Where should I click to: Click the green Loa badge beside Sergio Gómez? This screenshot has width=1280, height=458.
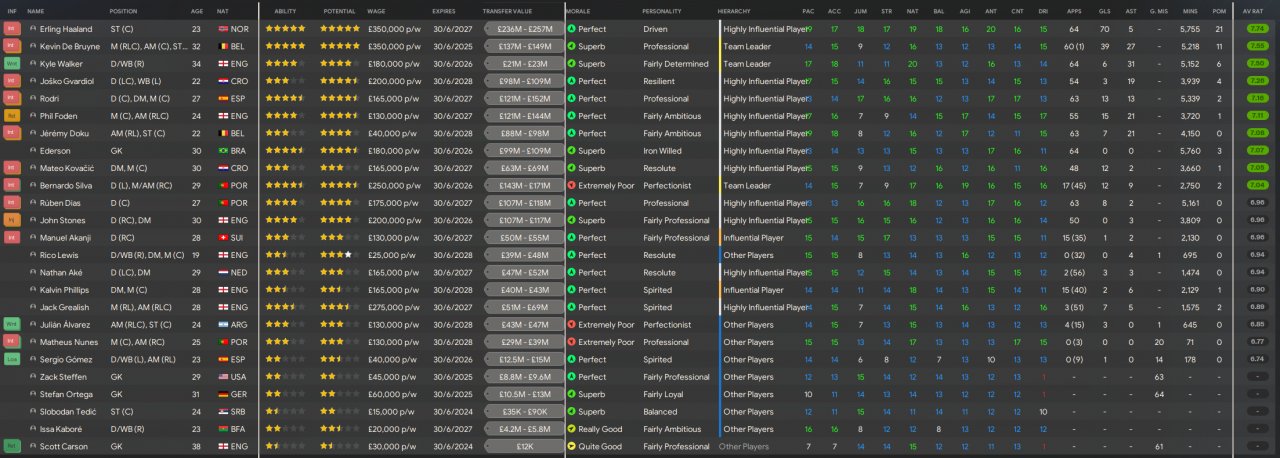click(12, 359)
